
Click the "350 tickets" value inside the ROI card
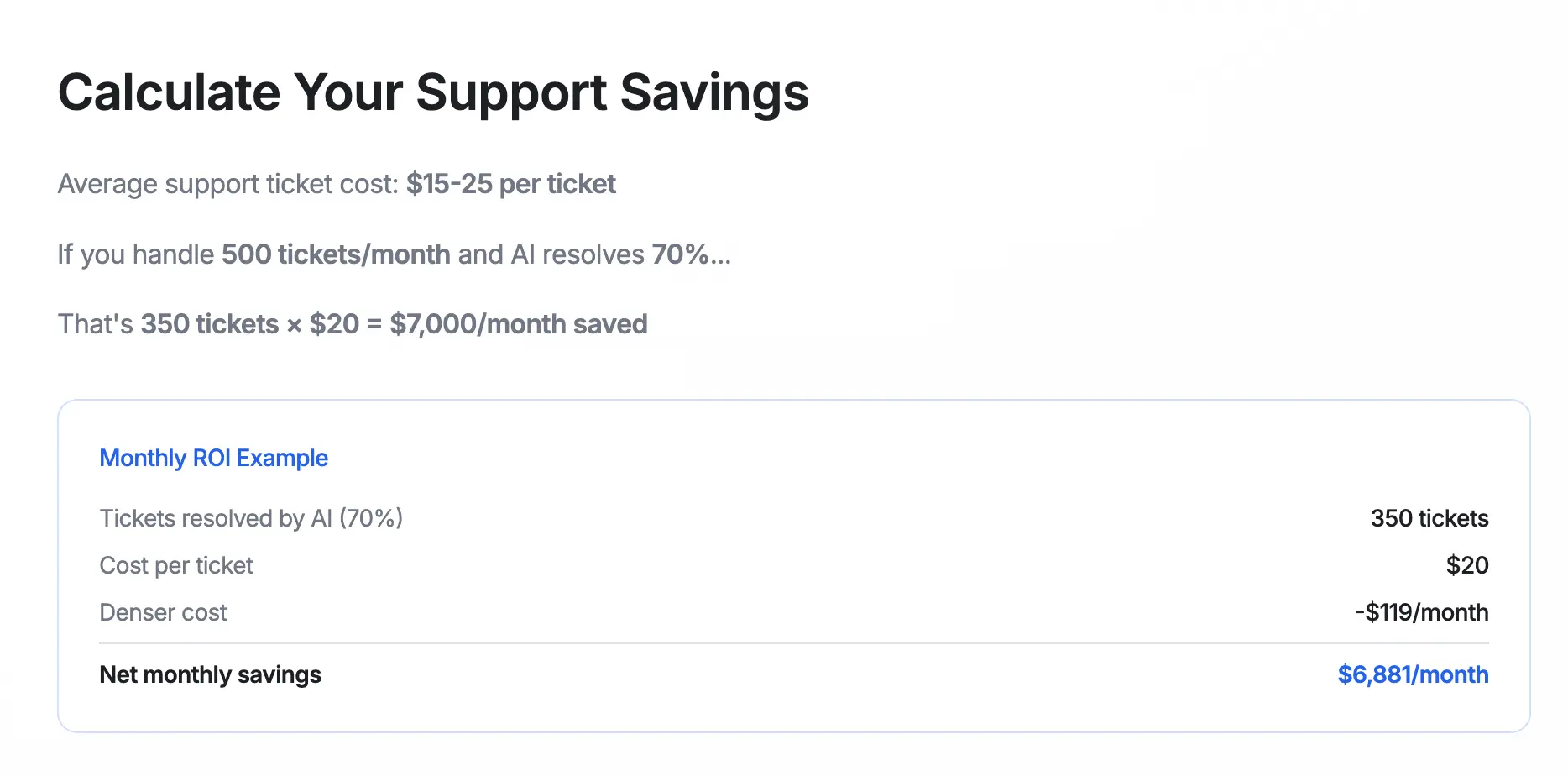point(1429,518)
